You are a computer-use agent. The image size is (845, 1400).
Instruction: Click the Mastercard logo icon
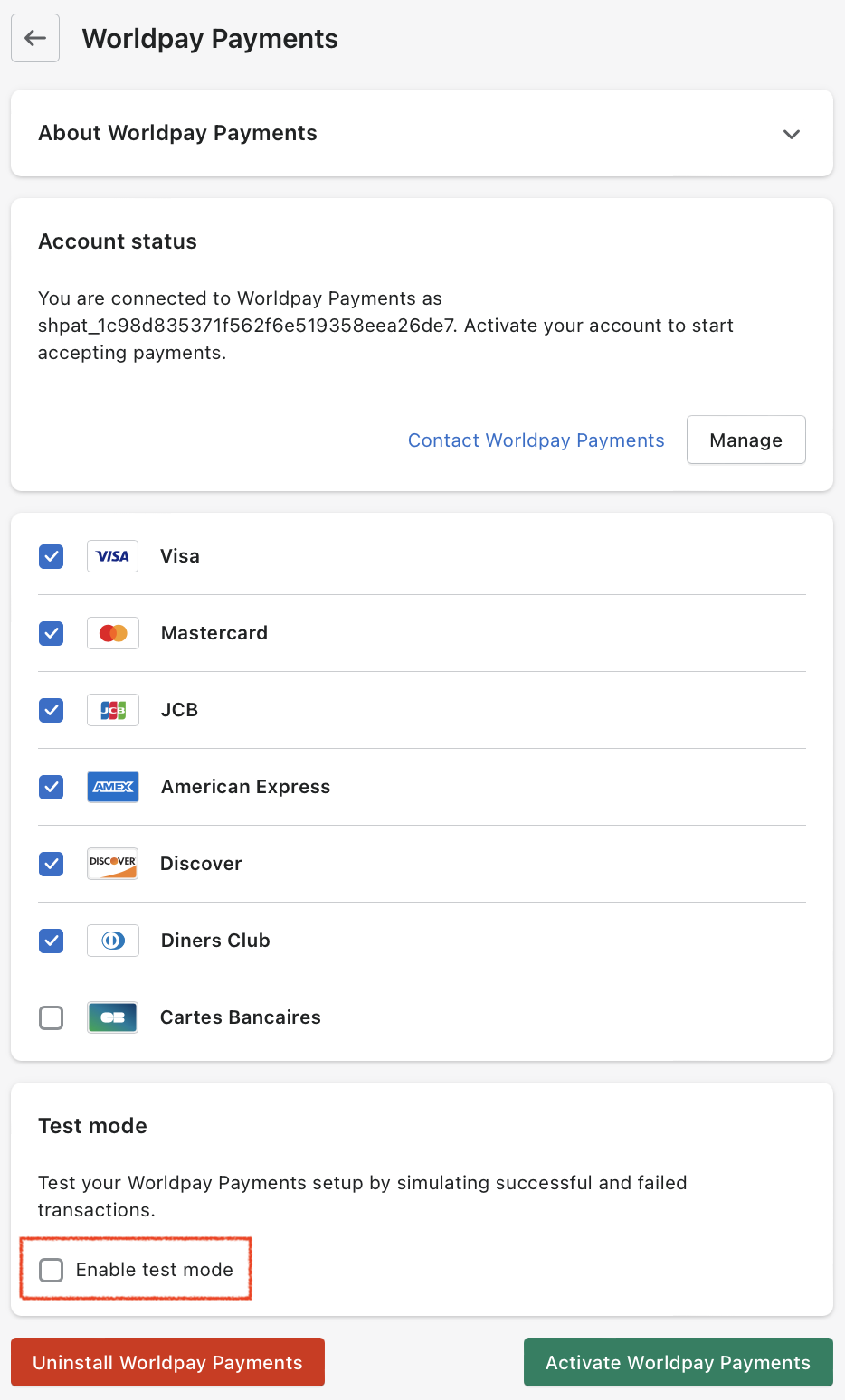[x=113, y=633]
